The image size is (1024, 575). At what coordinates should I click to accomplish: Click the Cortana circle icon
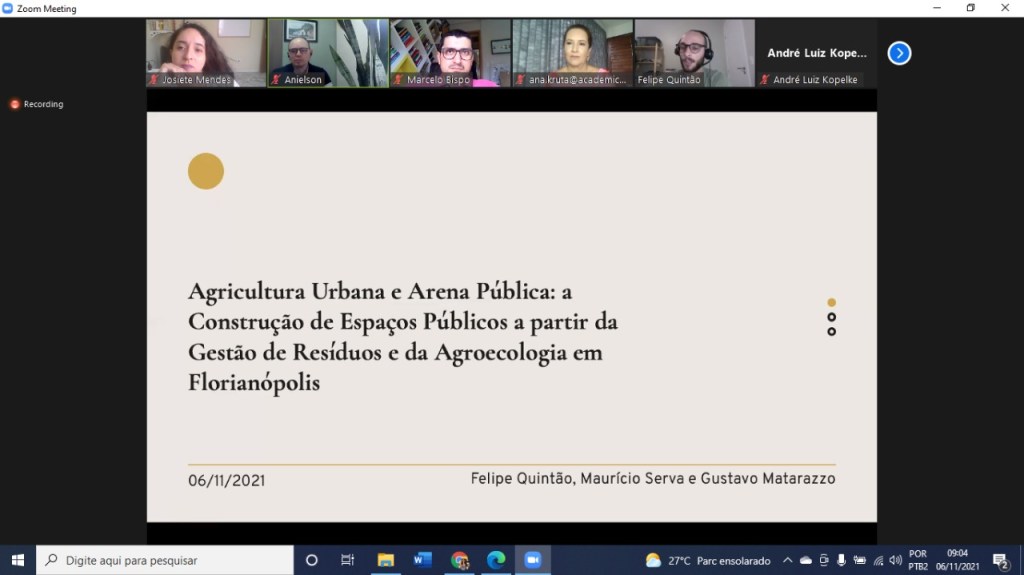pos(311,560)
